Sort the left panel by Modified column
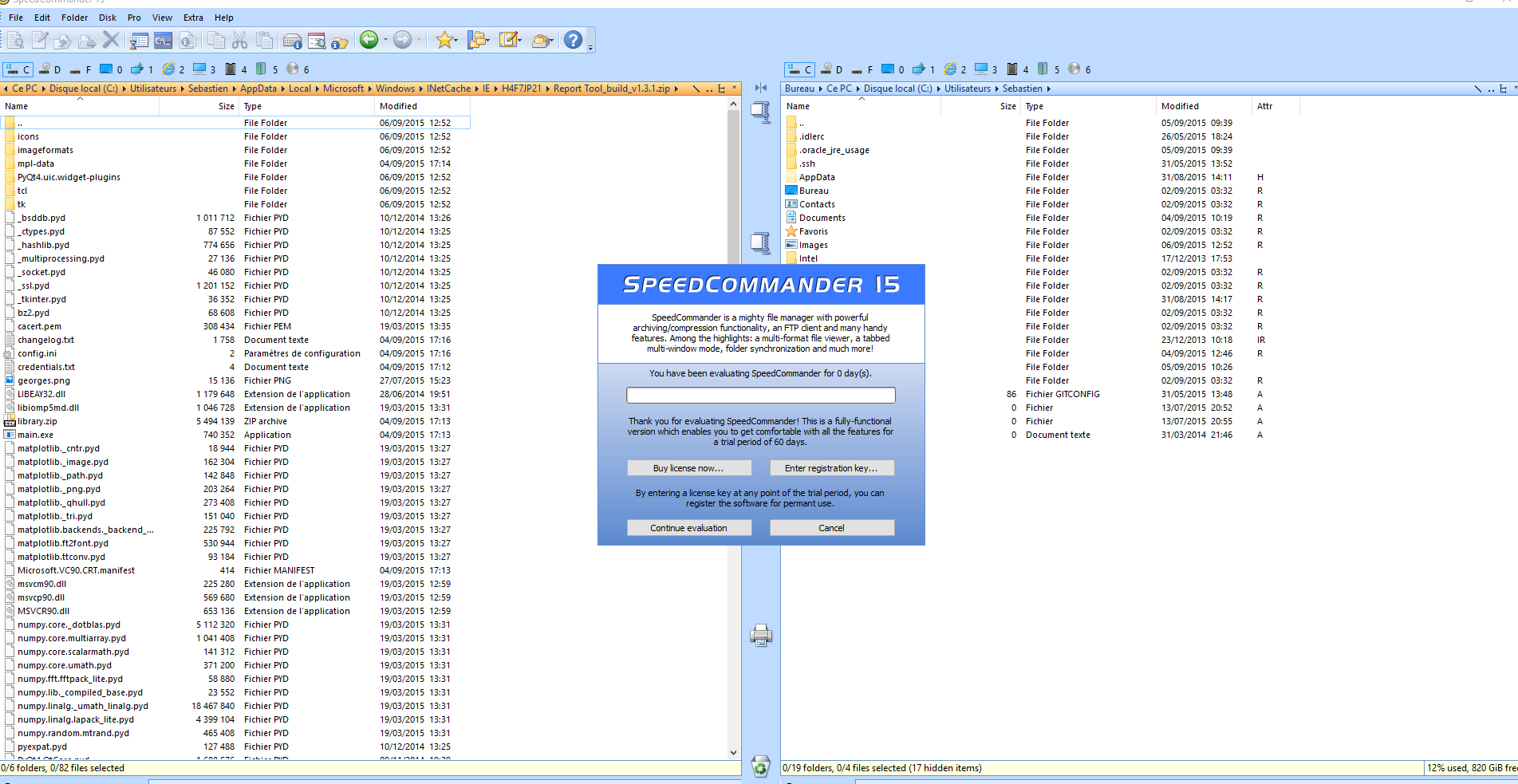The width and height of the screenshot is (1518, 784). click(x=422, y=106)
